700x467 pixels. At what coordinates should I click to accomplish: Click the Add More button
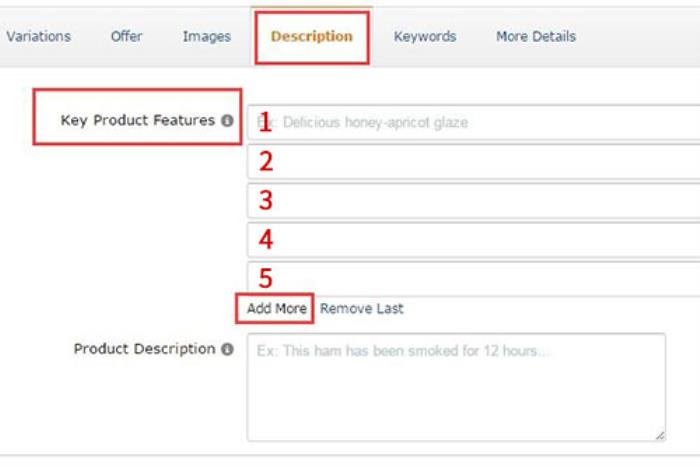tap(276, 309)
